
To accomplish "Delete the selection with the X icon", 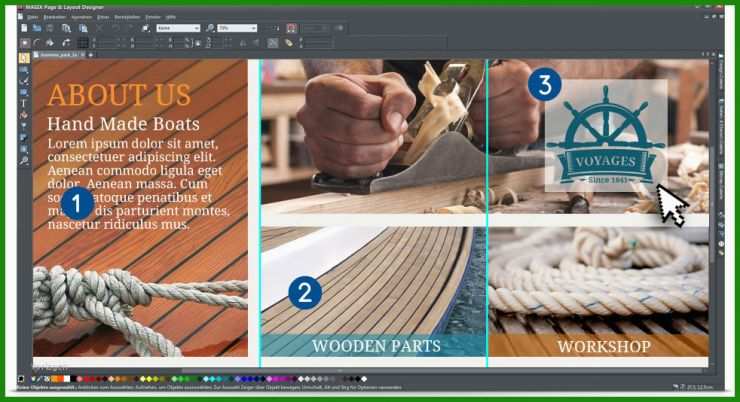I will point(100,28).
